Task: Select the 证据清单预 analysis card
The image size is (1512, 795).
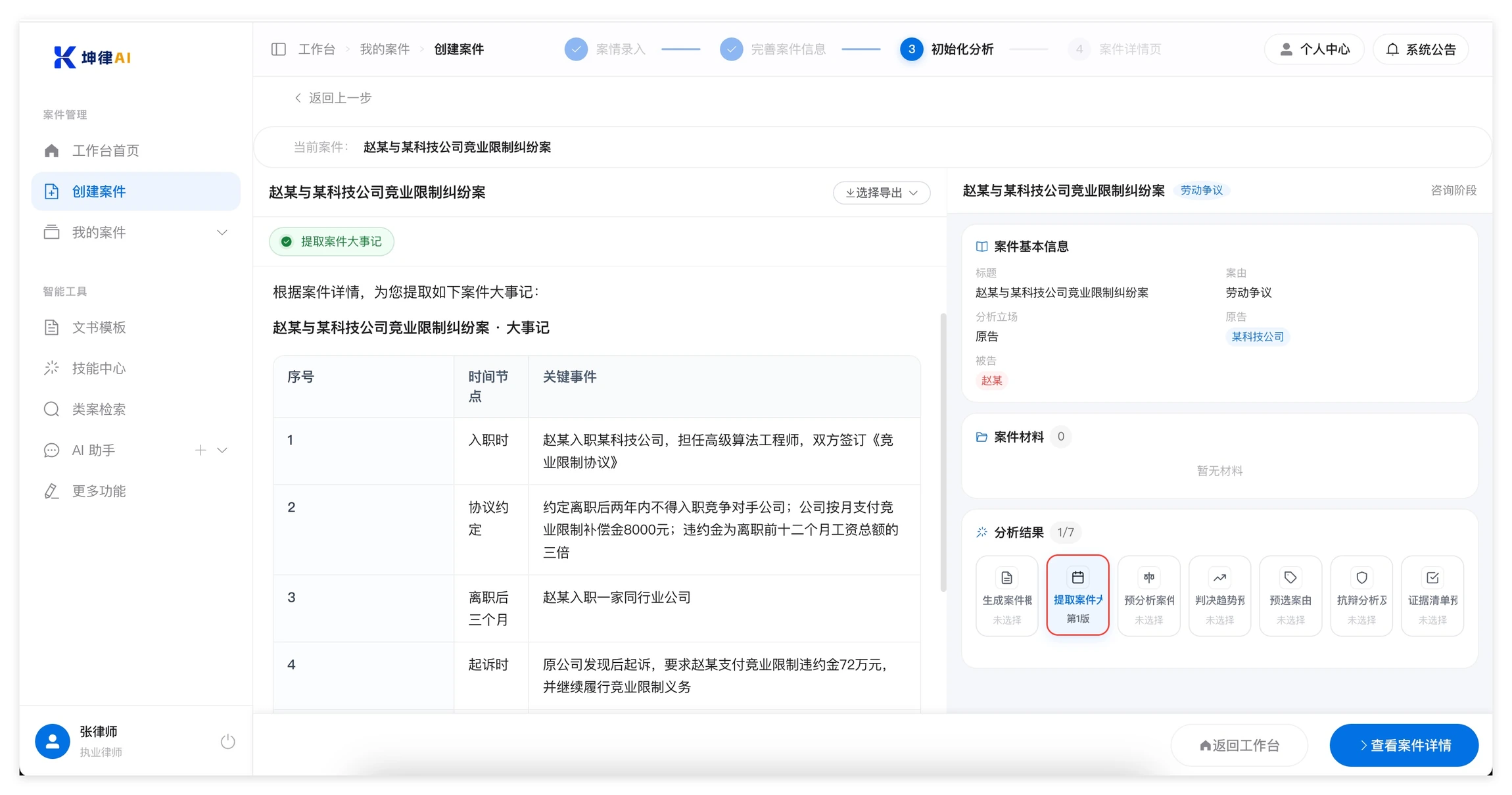Action: point(1432,596)
